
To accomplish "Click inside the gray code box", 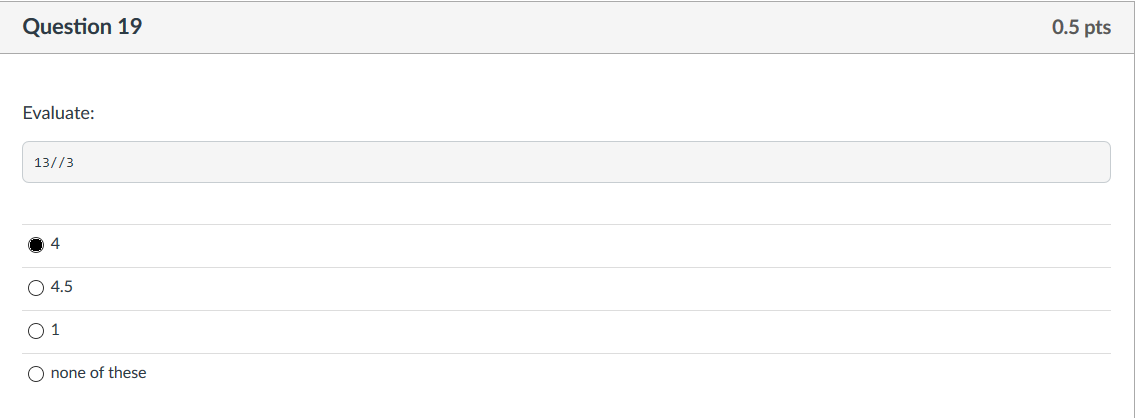I will (x=566, y=162).
